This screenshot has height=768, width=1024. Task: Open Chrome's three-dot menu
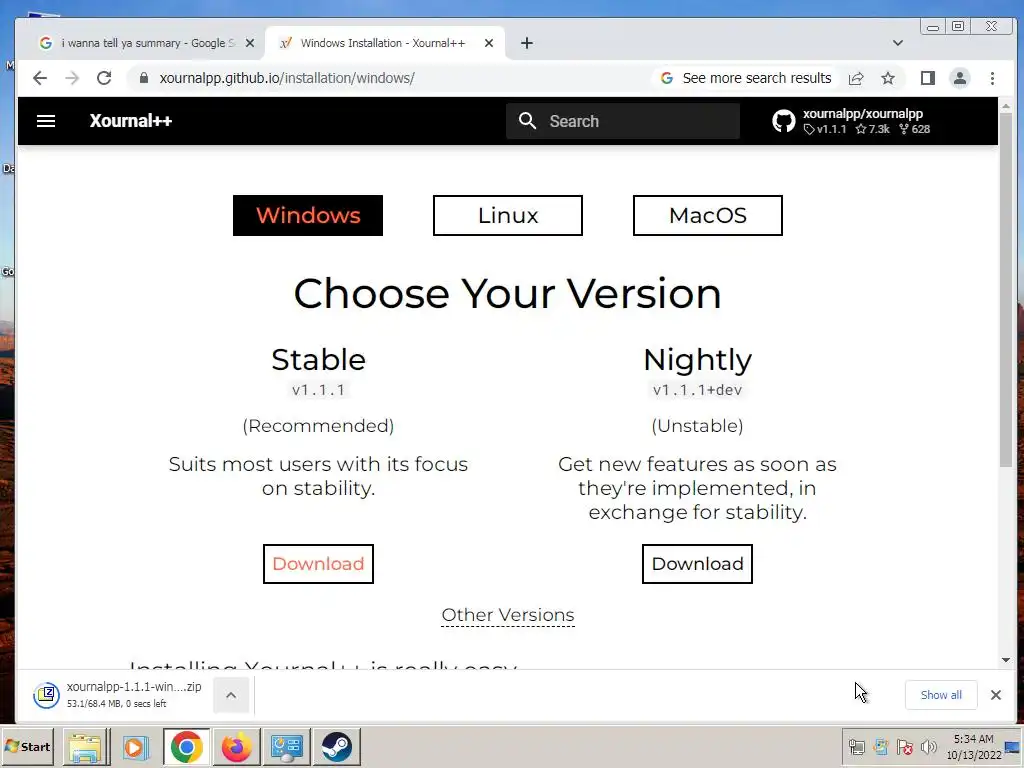992,78
